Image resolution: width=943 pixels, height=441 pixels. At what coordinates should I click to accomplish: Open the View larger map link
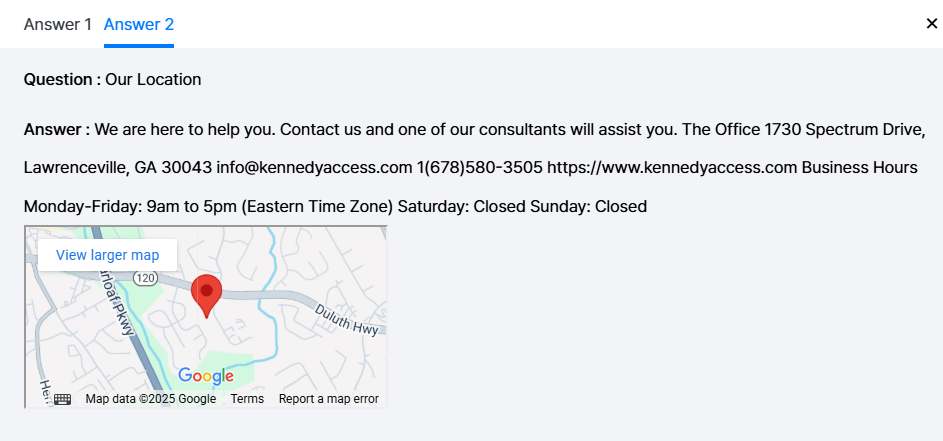(107, 255)
